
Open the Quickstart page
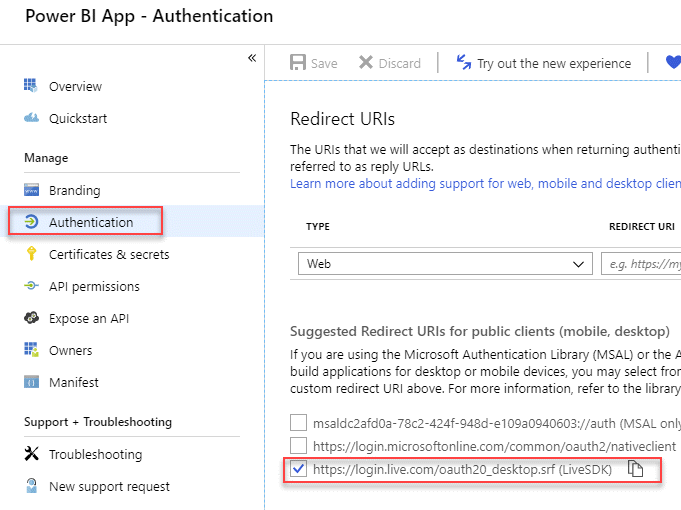[x=78, y=119]
